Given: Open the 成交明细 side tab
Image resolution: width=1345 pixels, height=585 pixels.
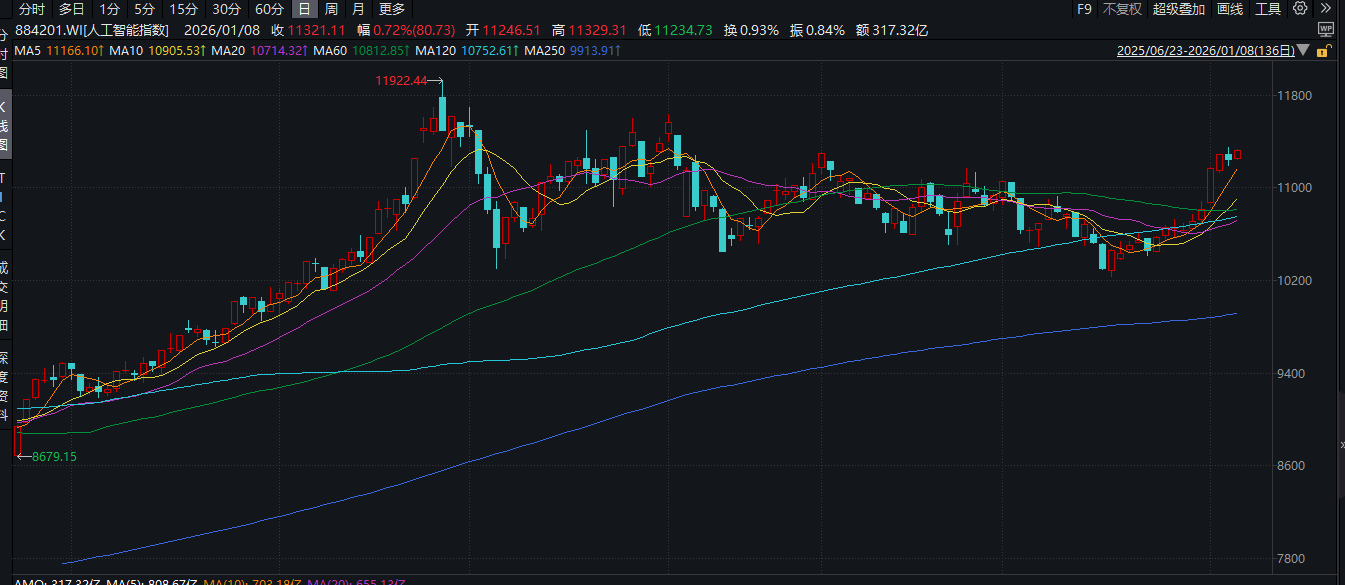Looking at the screenshot, I should pyautogui.click(x=4, y=295).
